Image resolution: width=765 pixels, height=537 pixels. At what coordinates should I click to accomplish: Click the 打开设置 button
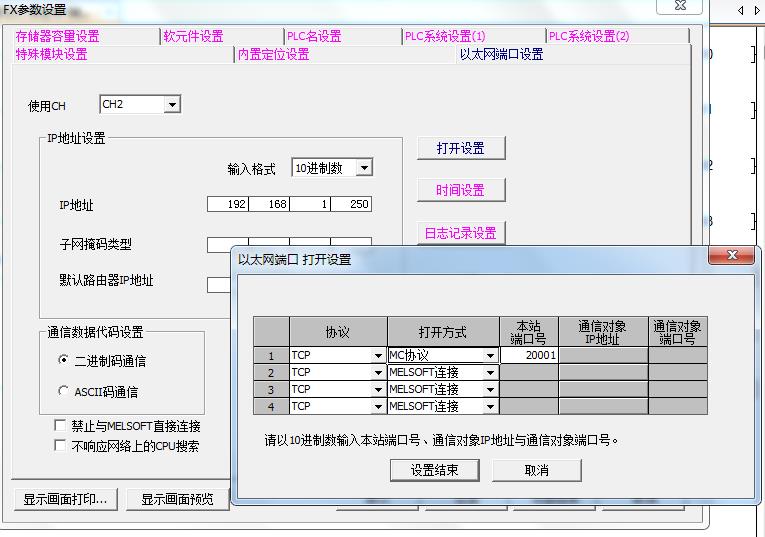[460, 148]
